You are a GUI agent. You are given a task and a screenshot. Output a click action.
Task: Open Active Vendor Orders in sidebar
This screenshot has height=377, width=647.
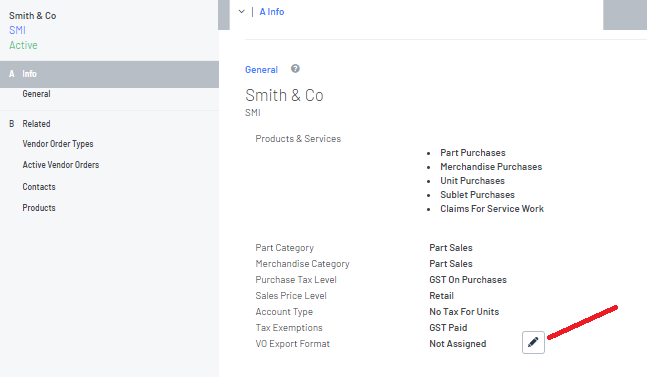pyautogui.click(x=61, y=165)
